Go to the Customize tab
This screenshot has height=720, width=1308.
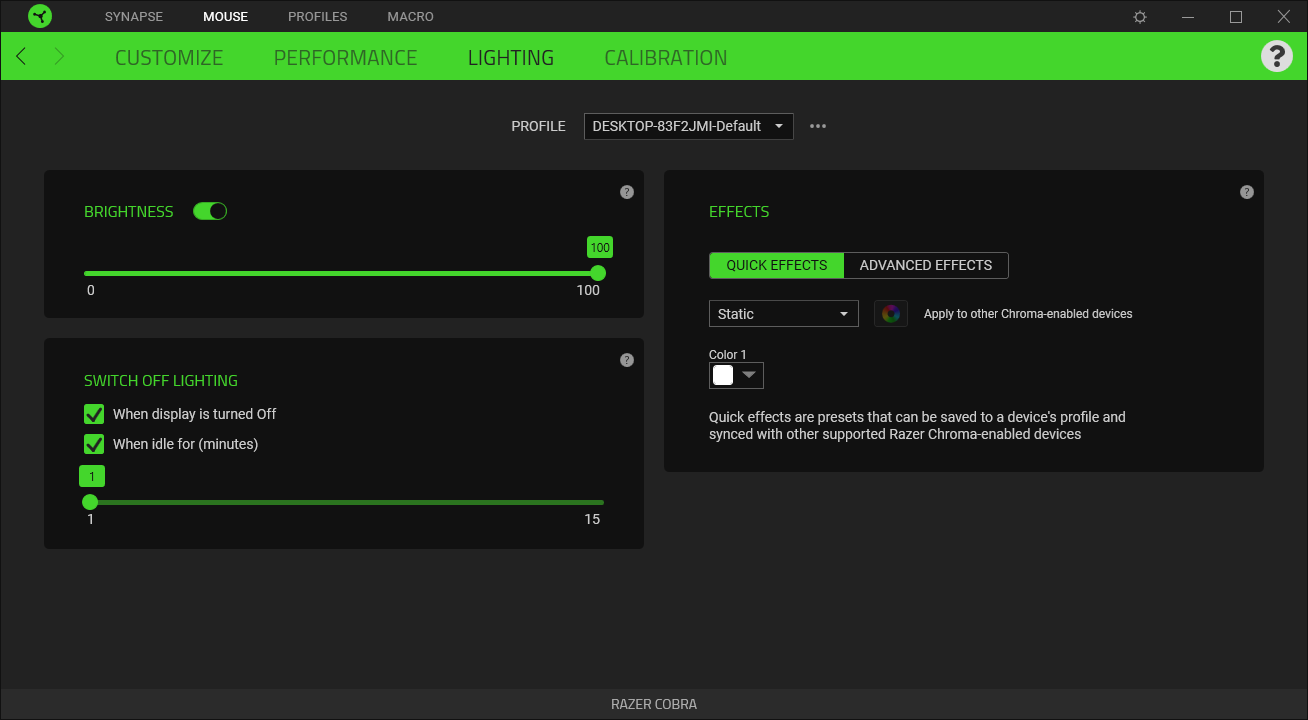coord(169,58)
